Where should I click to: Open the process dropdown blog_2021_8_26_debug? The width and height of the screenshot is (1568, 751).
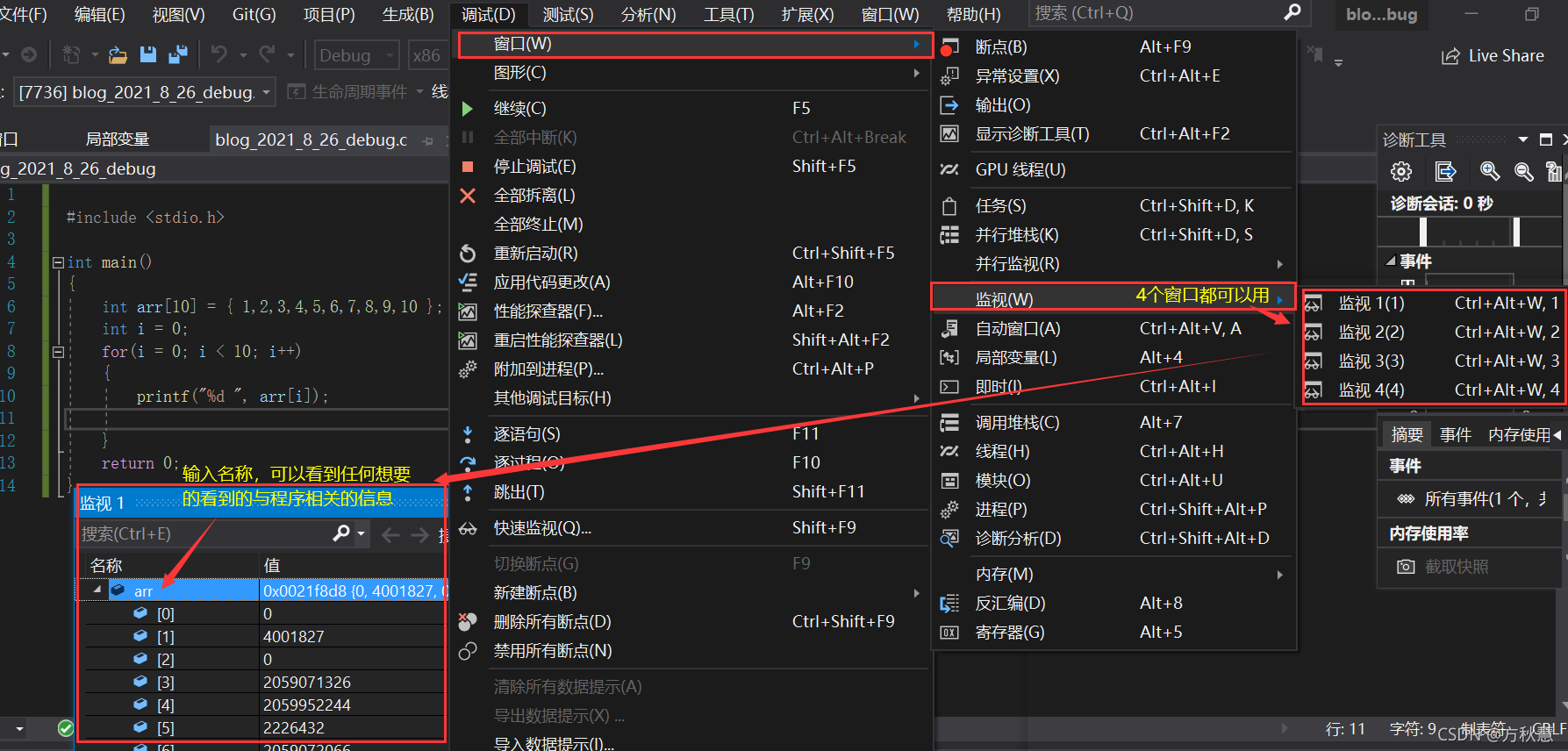146,92
